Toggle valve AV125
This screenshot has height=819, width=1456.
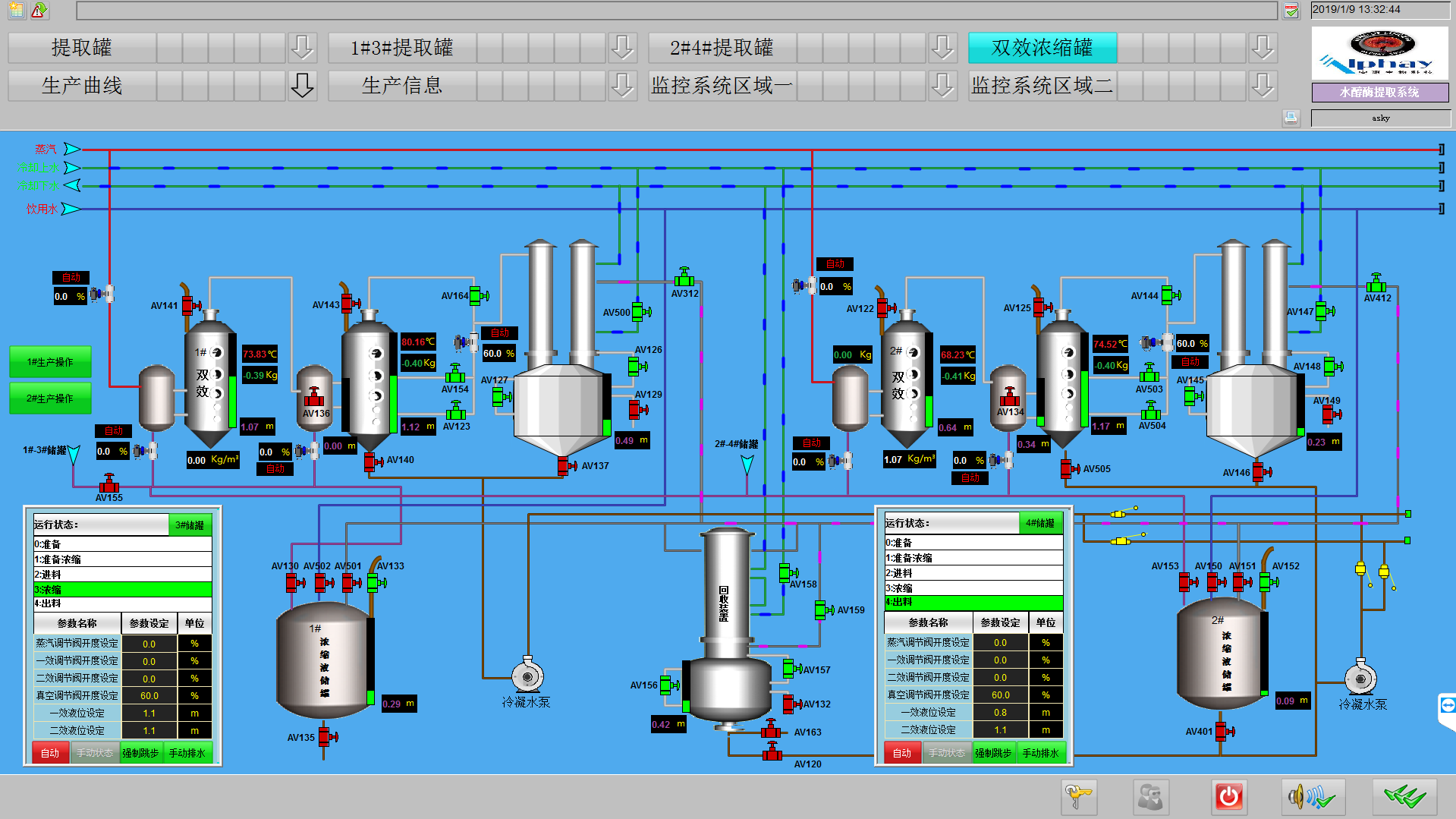[1041, 307]
